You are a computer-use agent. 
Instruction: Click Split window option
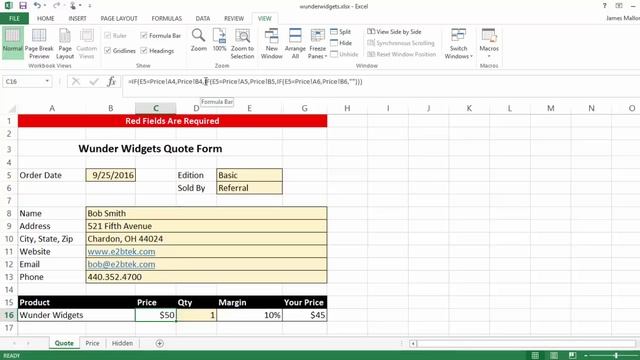(x=340, y=31)
